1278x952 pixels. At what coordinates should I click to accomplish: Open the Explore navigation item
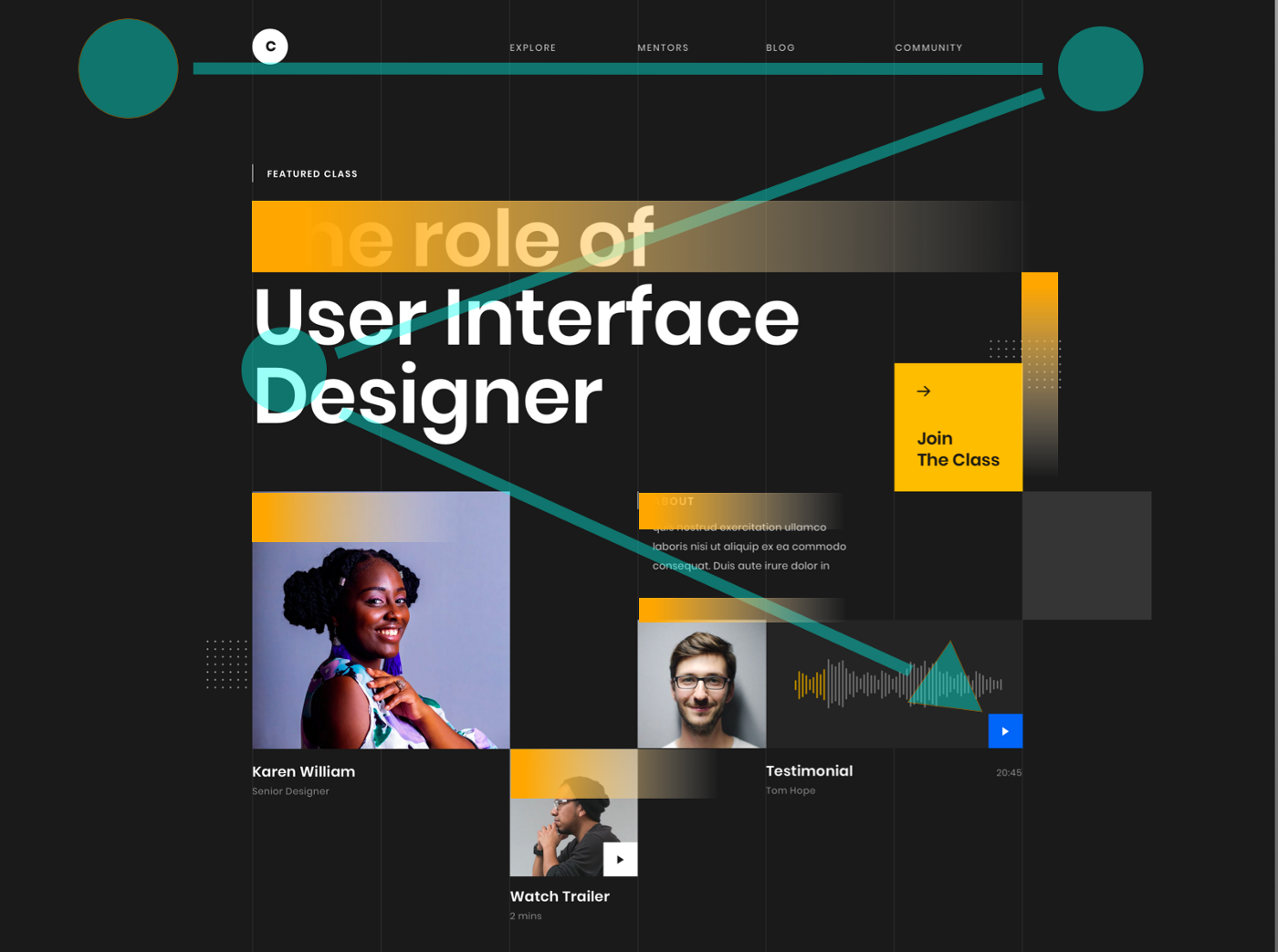532,47
